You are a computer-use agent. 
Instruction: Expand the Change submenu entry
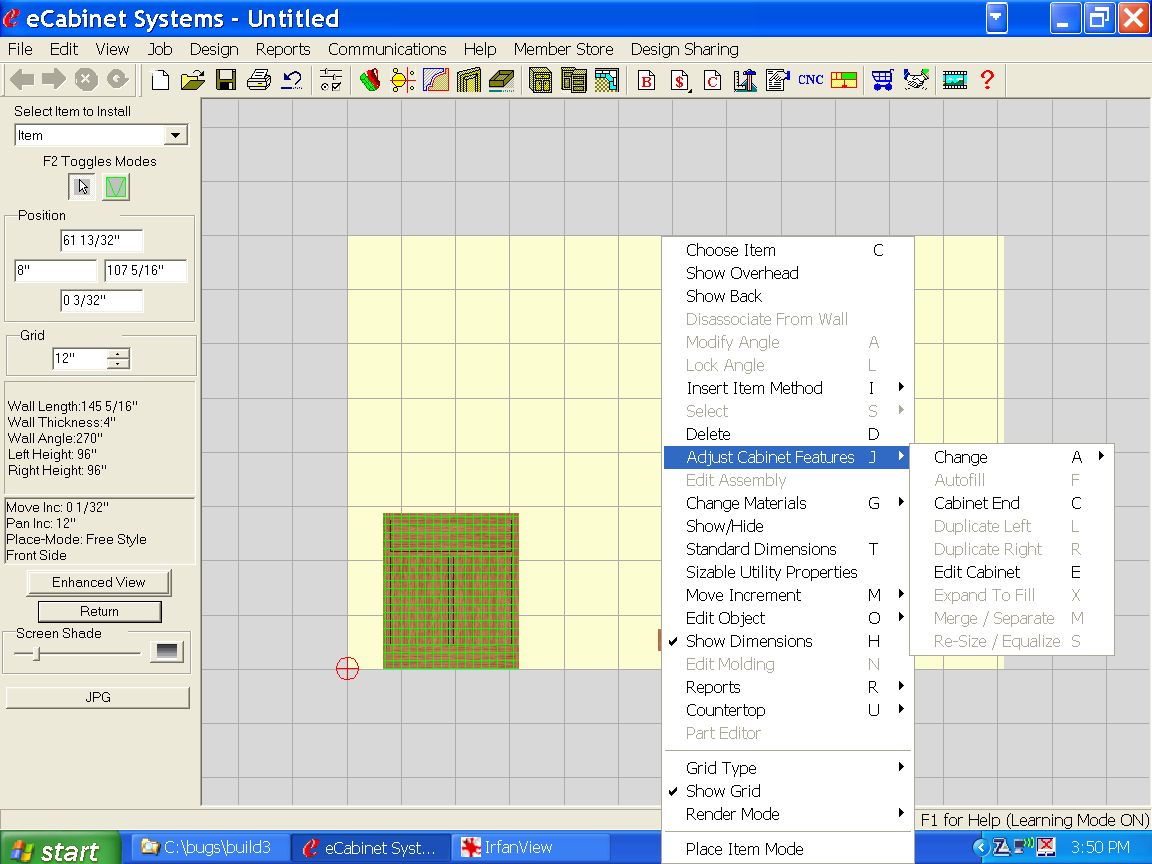click(1012, 457)
